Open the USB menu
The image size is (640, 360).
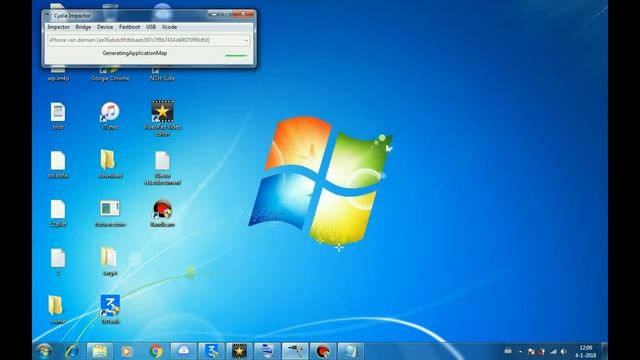pyautogui.click(x=151, y=27)
